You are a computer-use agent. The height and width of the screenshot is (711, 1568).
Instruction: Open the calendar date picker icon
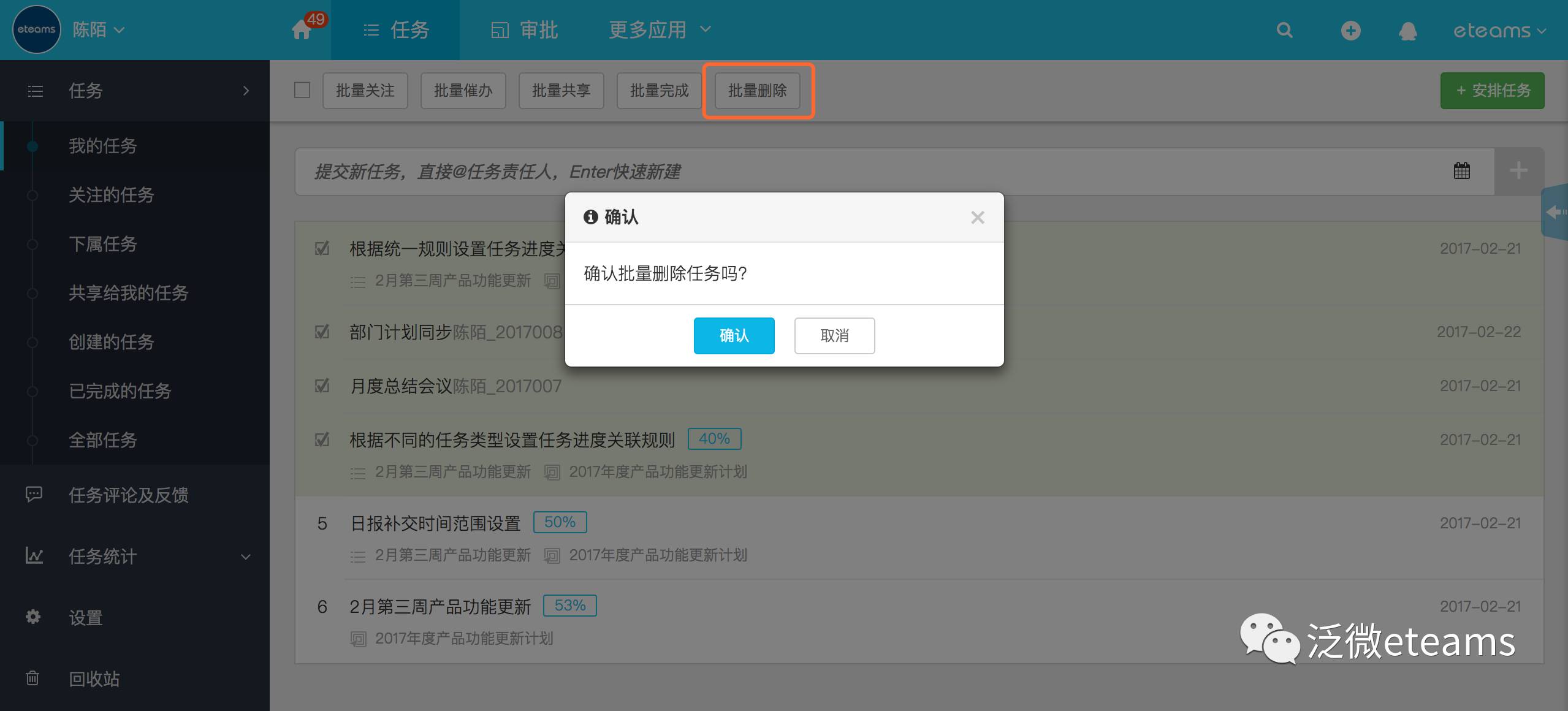(x=1461, y=171)
